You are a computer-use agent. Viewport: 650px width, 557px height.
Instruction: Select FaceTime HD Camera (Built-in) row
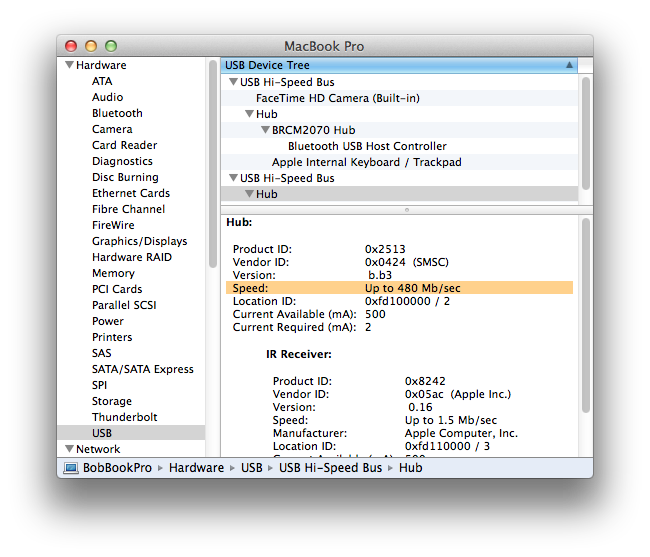tap(399, 98)
